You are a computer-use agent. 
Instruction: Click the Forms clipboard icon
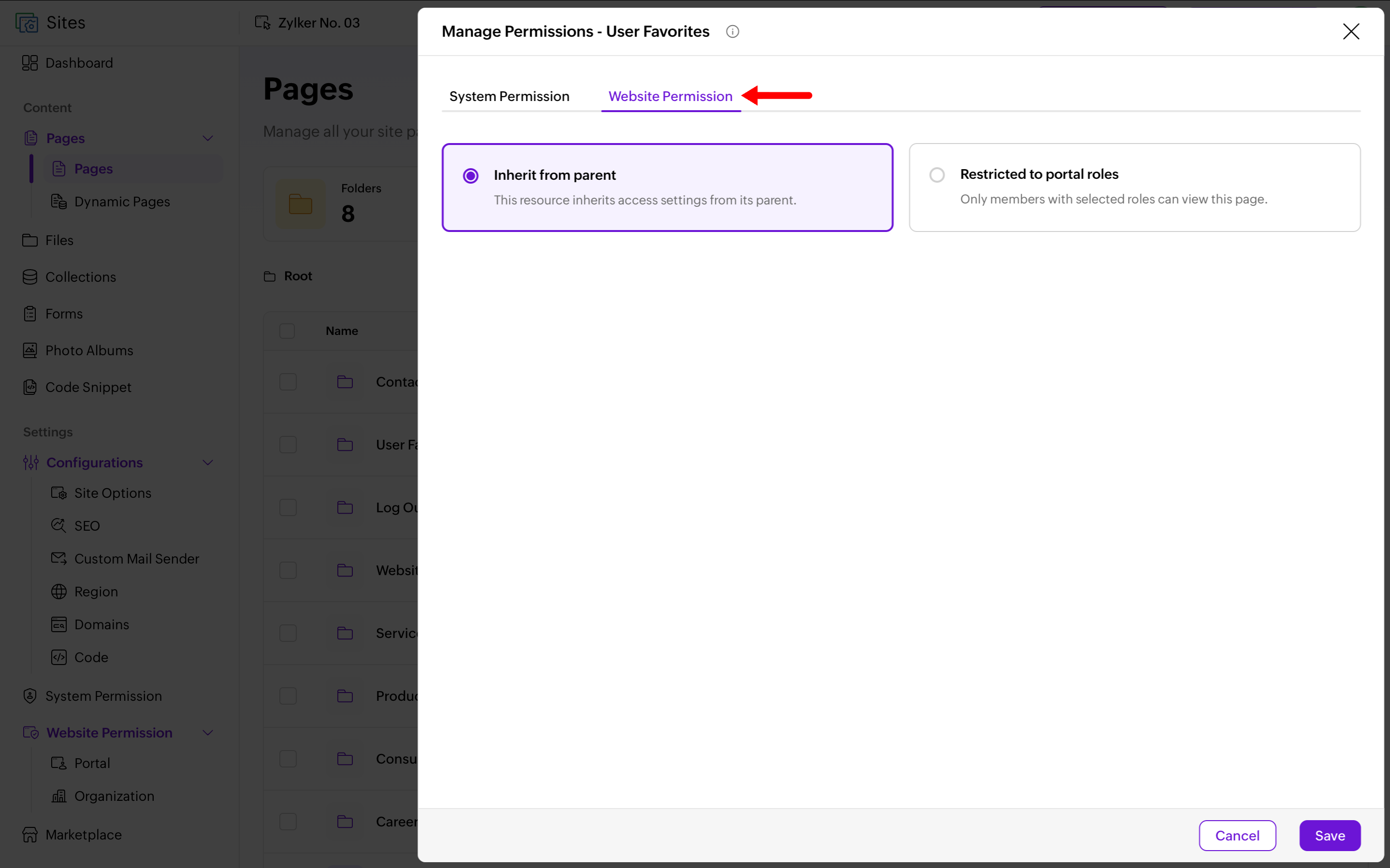pos(30,314)
